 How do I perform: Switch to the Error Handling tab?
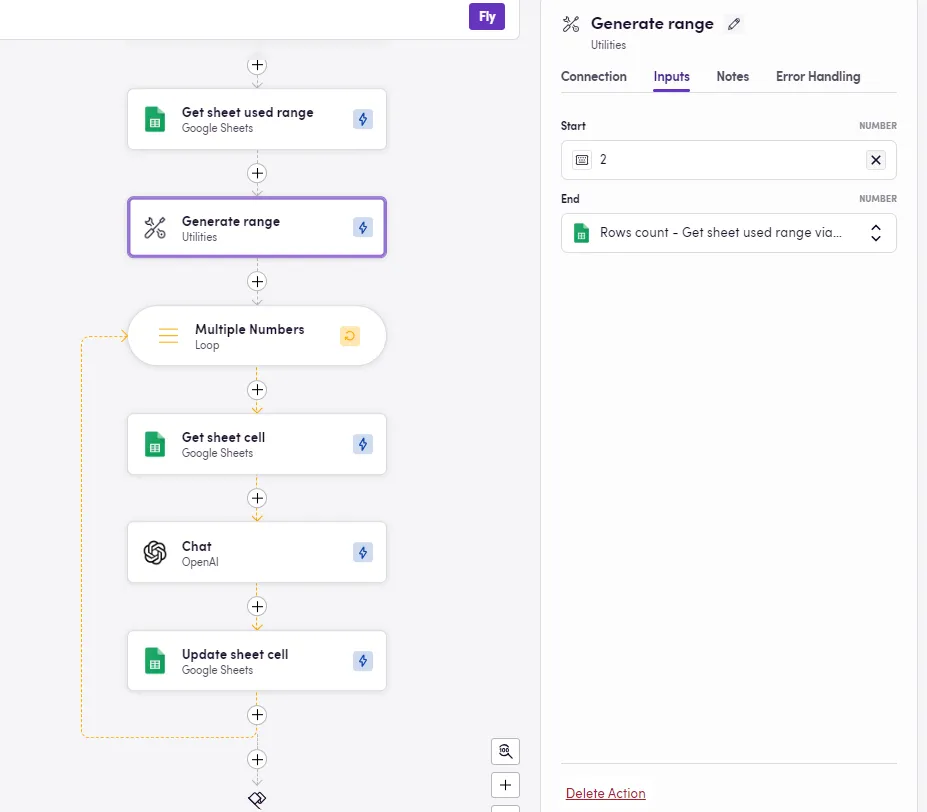pyautogui.click(x=817, y=76)
